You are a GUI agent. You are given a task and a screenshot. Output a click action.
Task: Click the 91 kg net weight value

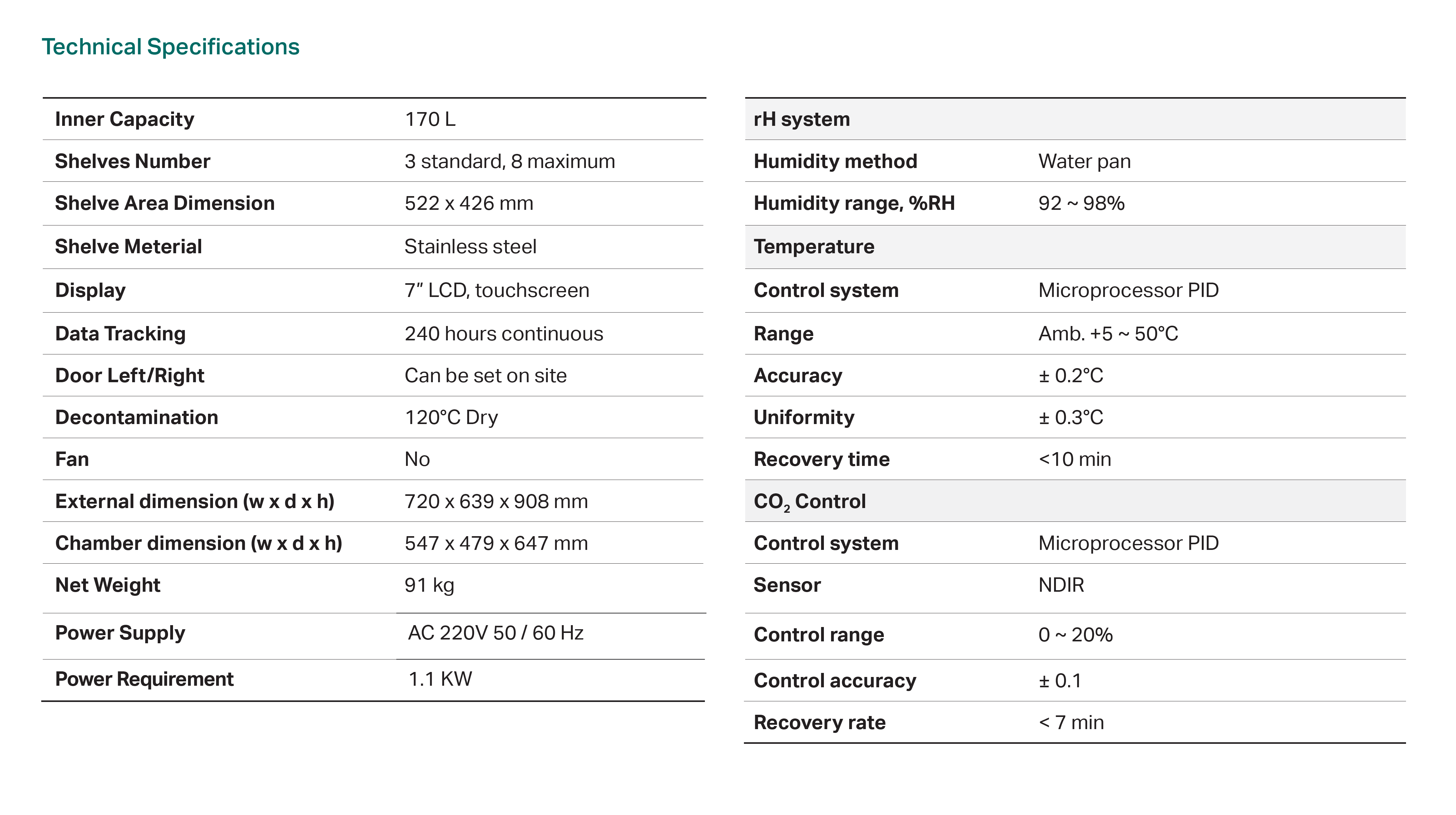tap(429, 585)
